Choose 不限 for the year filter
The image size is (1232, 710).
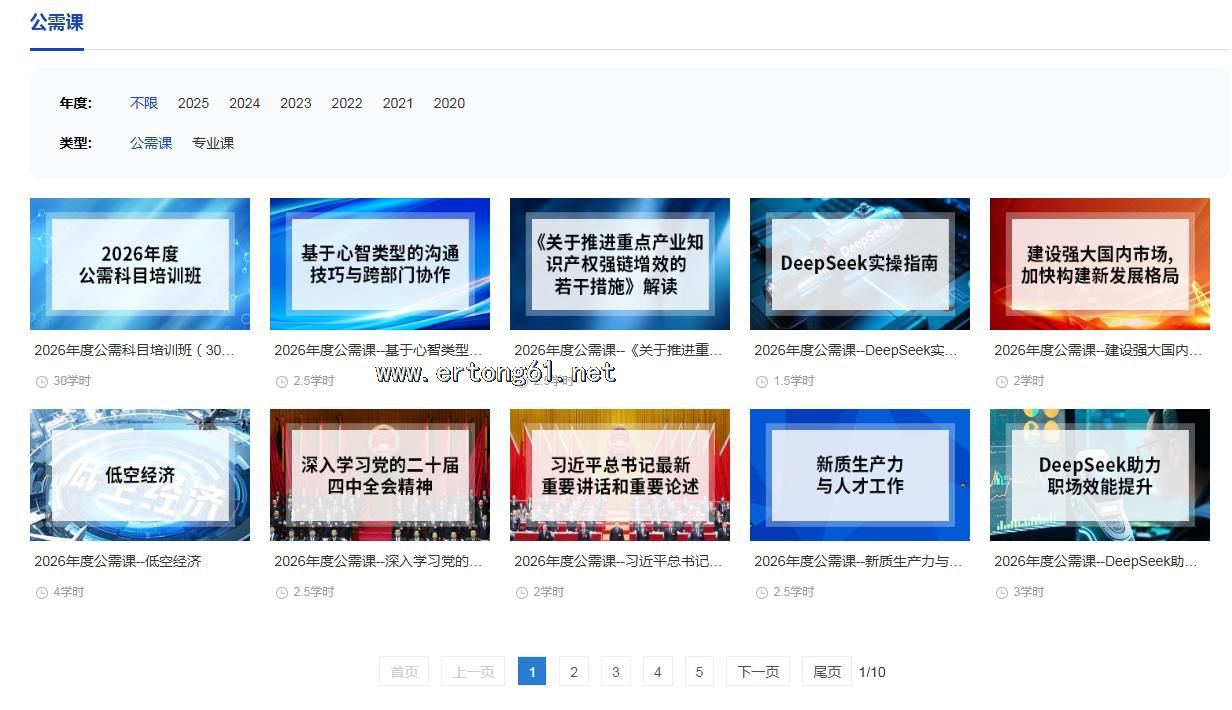[144, 103]
